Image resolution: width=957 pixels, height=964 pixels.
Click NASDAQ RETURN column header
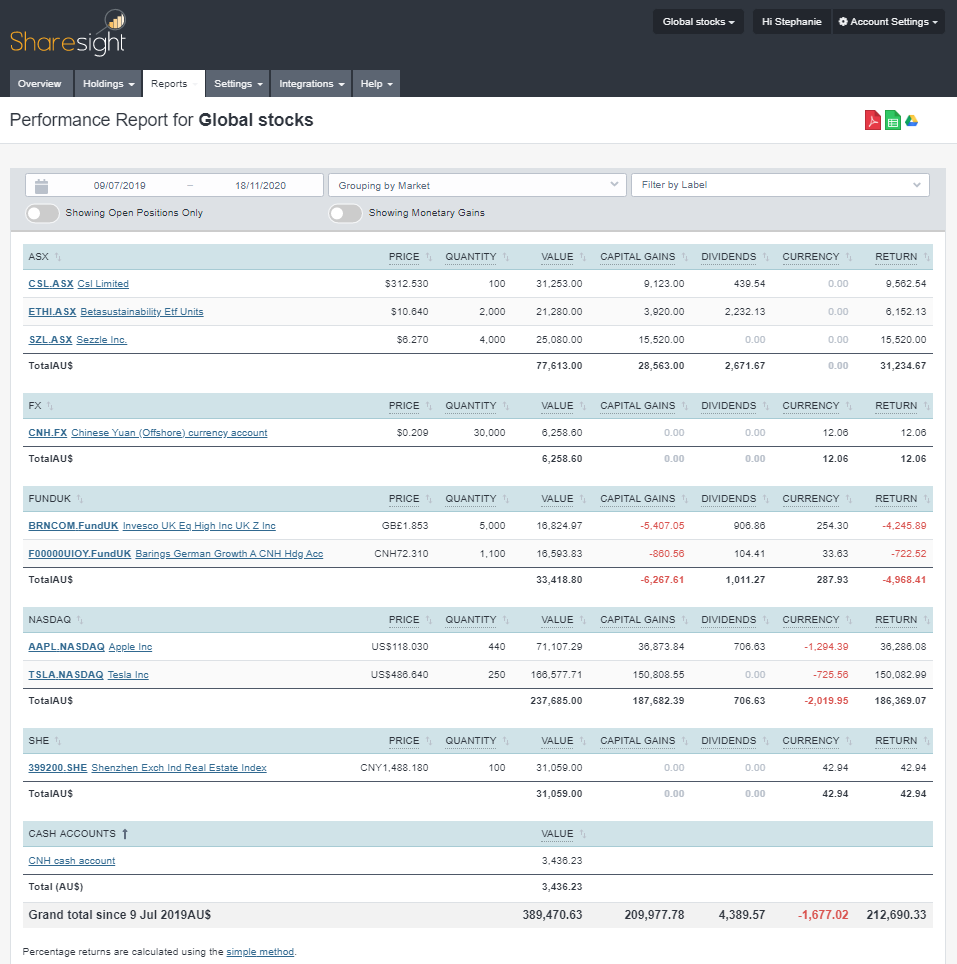point(896,620)
